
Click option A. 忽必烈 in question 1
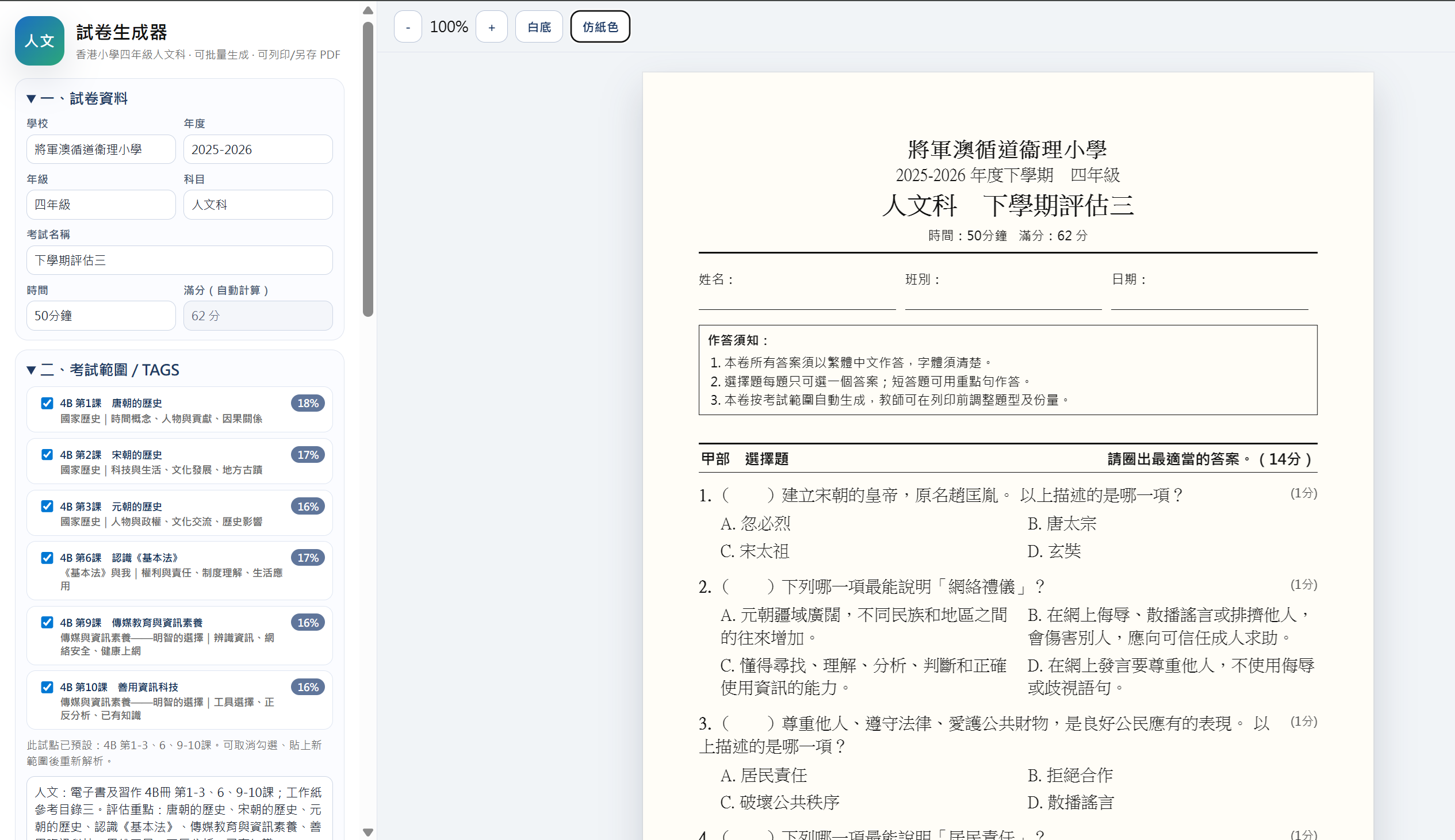pos(755,524)
